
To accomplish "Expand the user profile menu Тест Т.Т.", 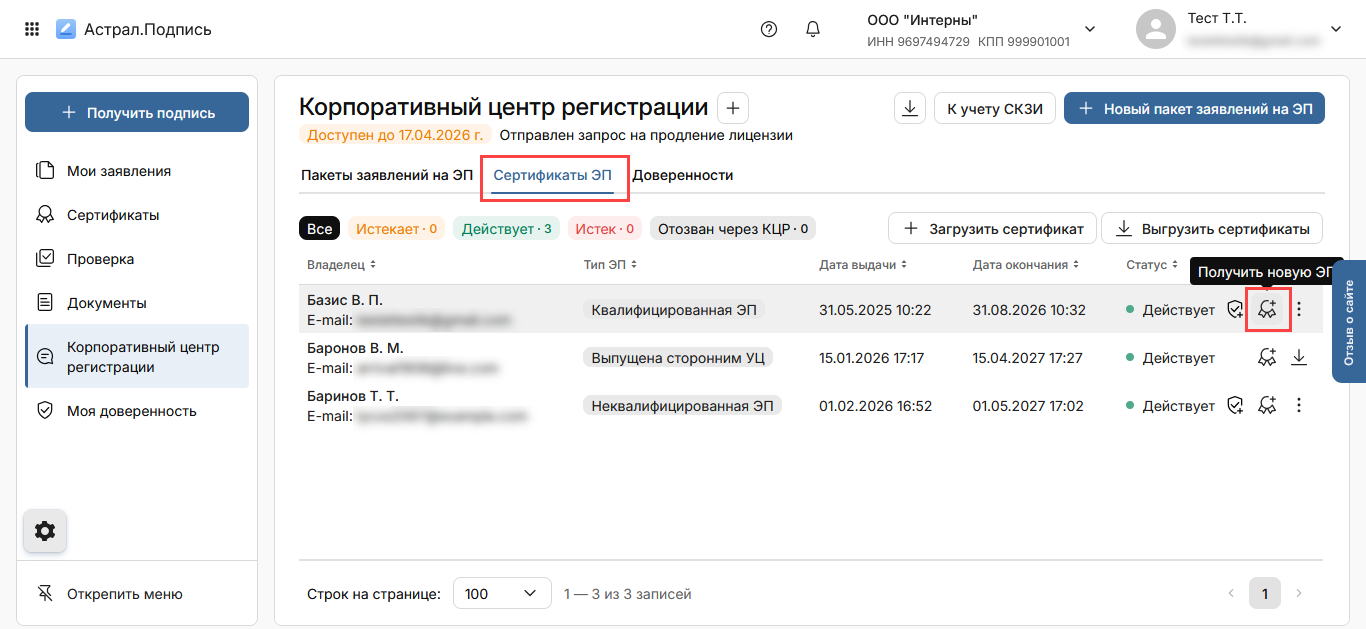I will click(x=1335, y=29).
